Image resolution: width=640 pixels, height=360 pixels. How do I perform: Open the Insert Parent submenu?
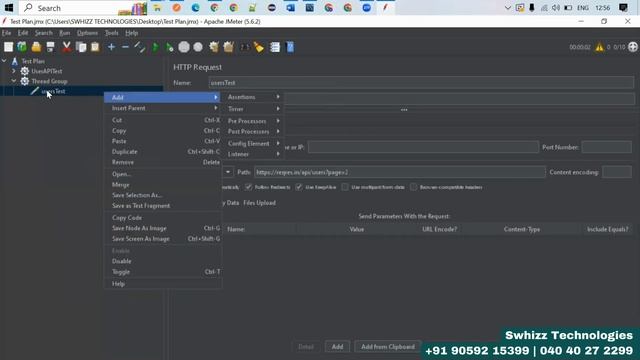click(x=163, y=108)
